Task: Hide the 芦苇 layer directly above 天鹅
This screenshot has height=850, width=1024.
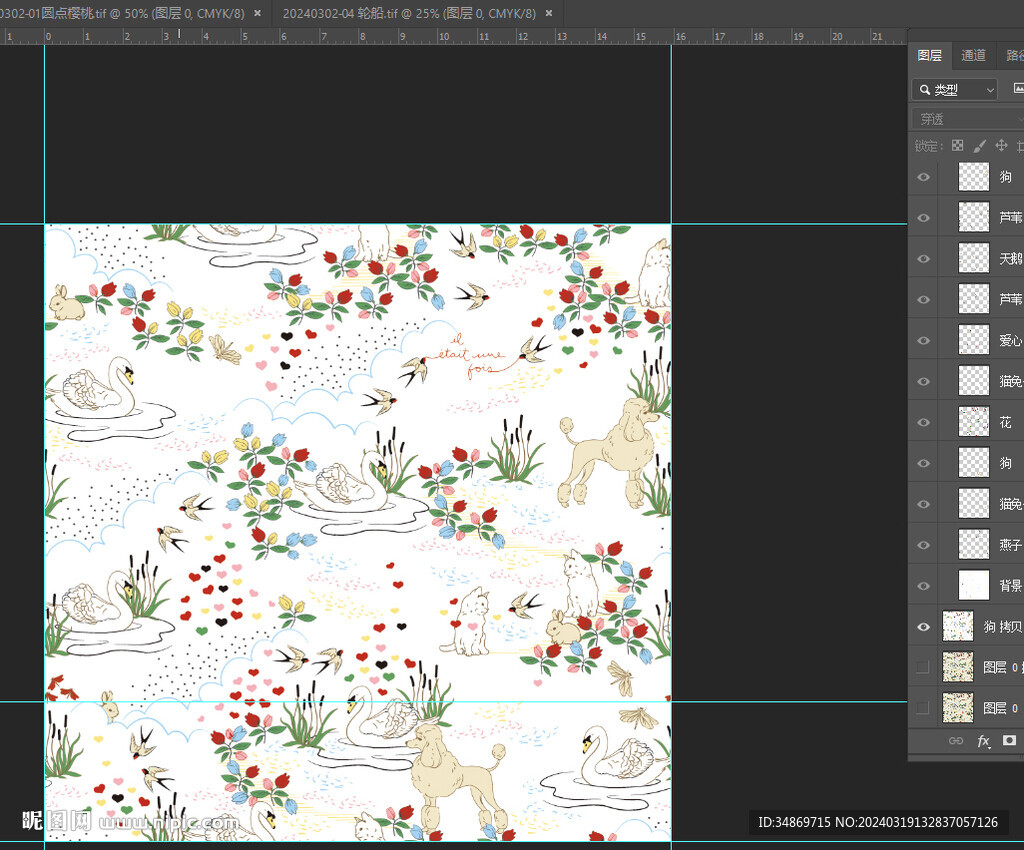Action: (x=923, y=217)
